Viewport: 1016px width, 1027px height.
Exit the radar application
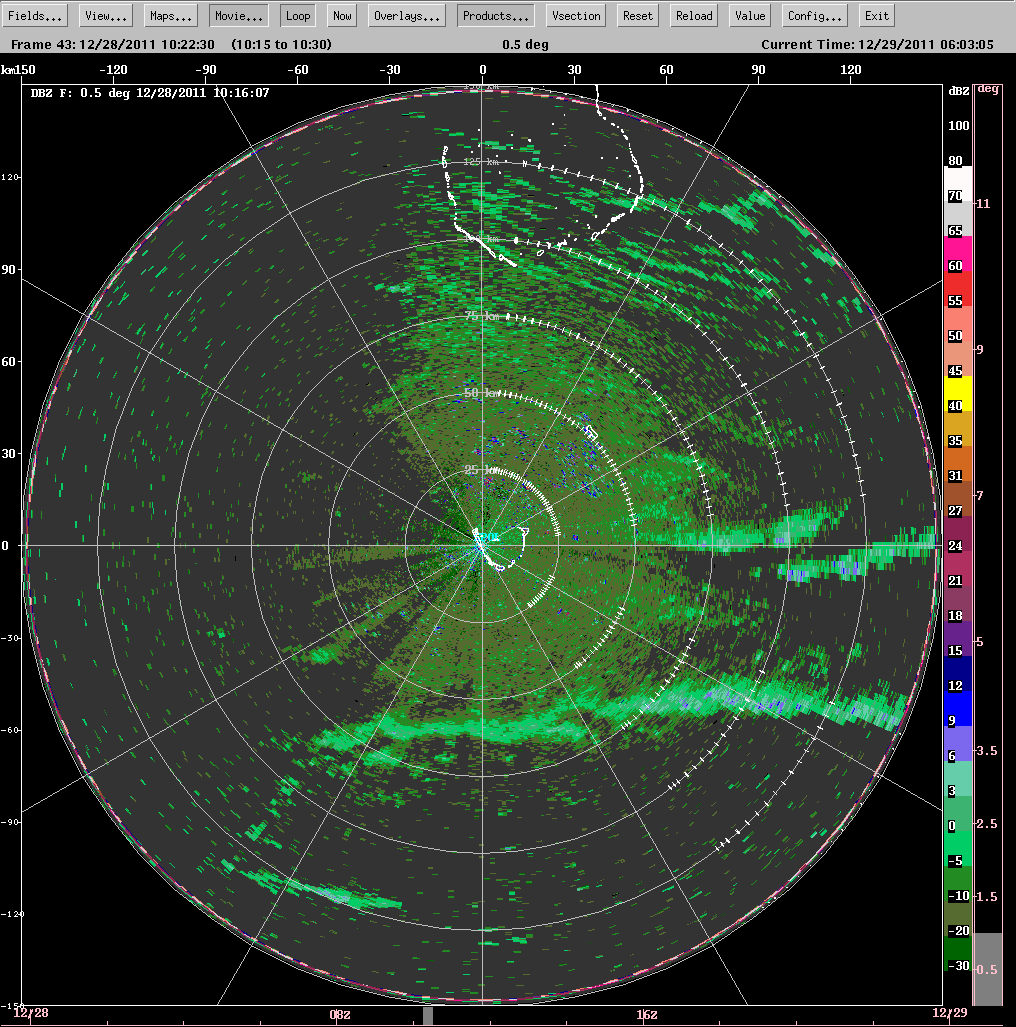[x=876, y=15]
